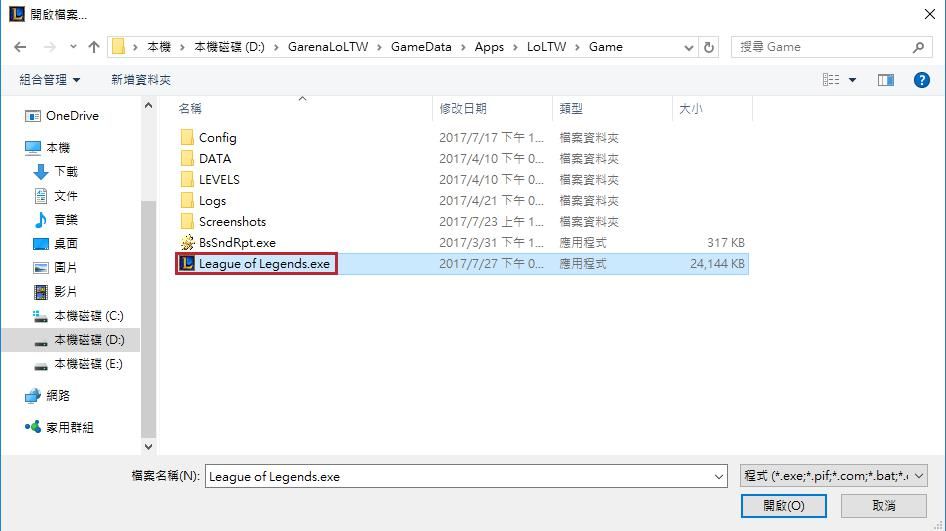Select the LEVELS folder
Viewport: 946px width, 531px height.
pyautogui.click(x=219, y=180)
